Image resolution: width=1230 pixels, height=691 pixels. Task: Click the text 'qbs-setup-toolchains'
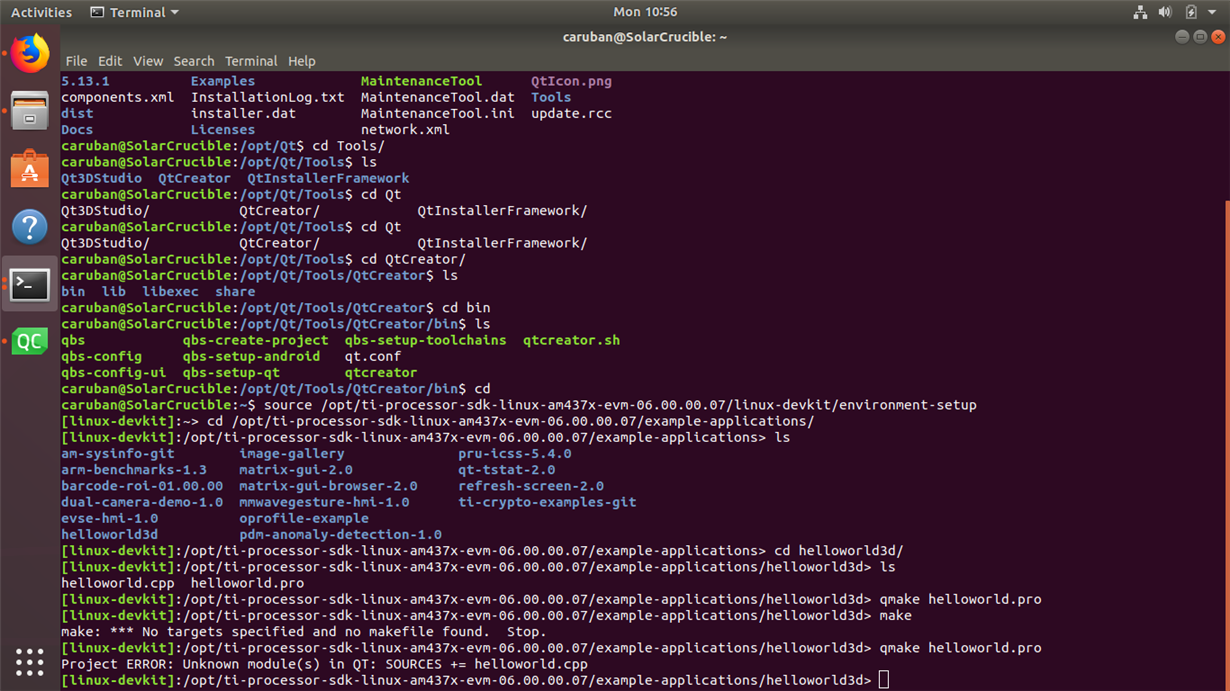pos(426,340)
